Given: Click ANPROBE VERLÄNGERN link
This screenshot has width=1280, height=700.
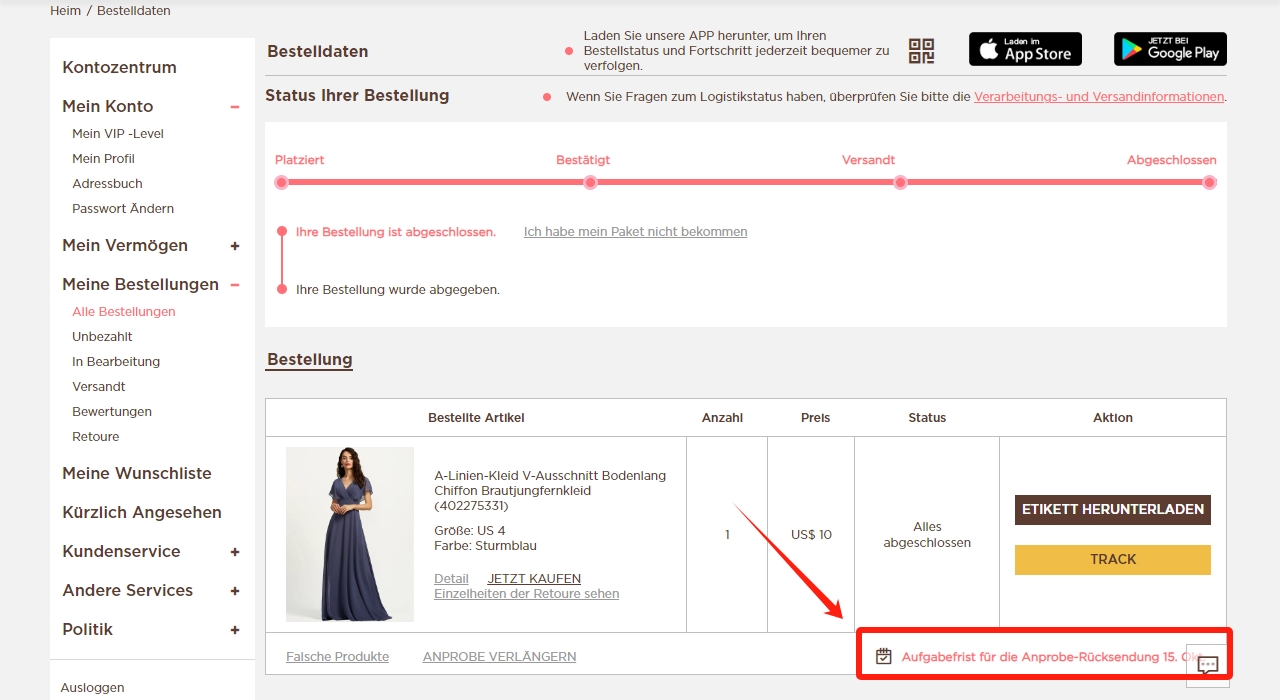Looking at the screenshot, I should click(x=500, y=657).
